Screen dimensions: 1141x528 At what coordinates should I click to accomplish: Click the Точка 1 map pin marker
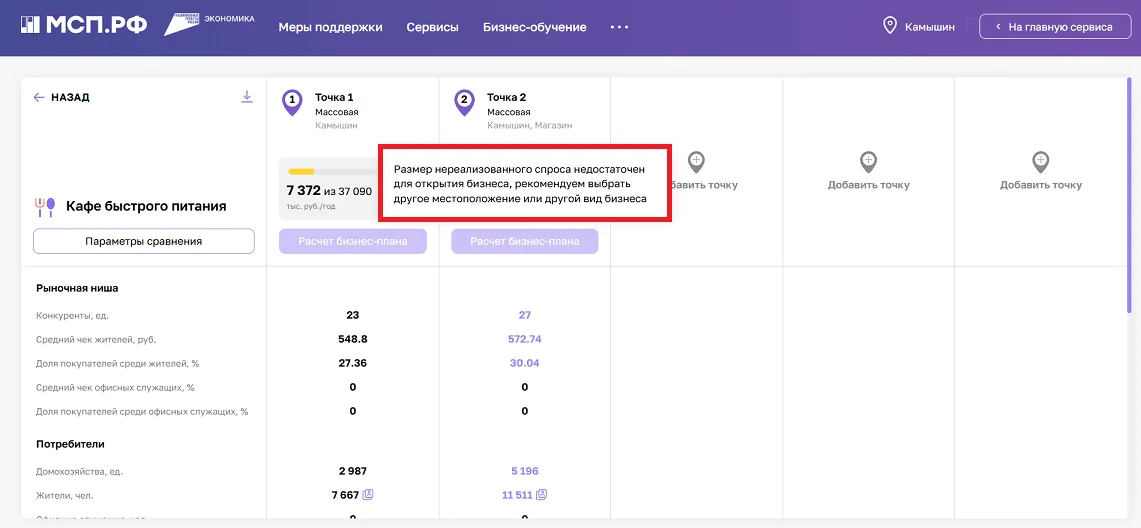292,101
